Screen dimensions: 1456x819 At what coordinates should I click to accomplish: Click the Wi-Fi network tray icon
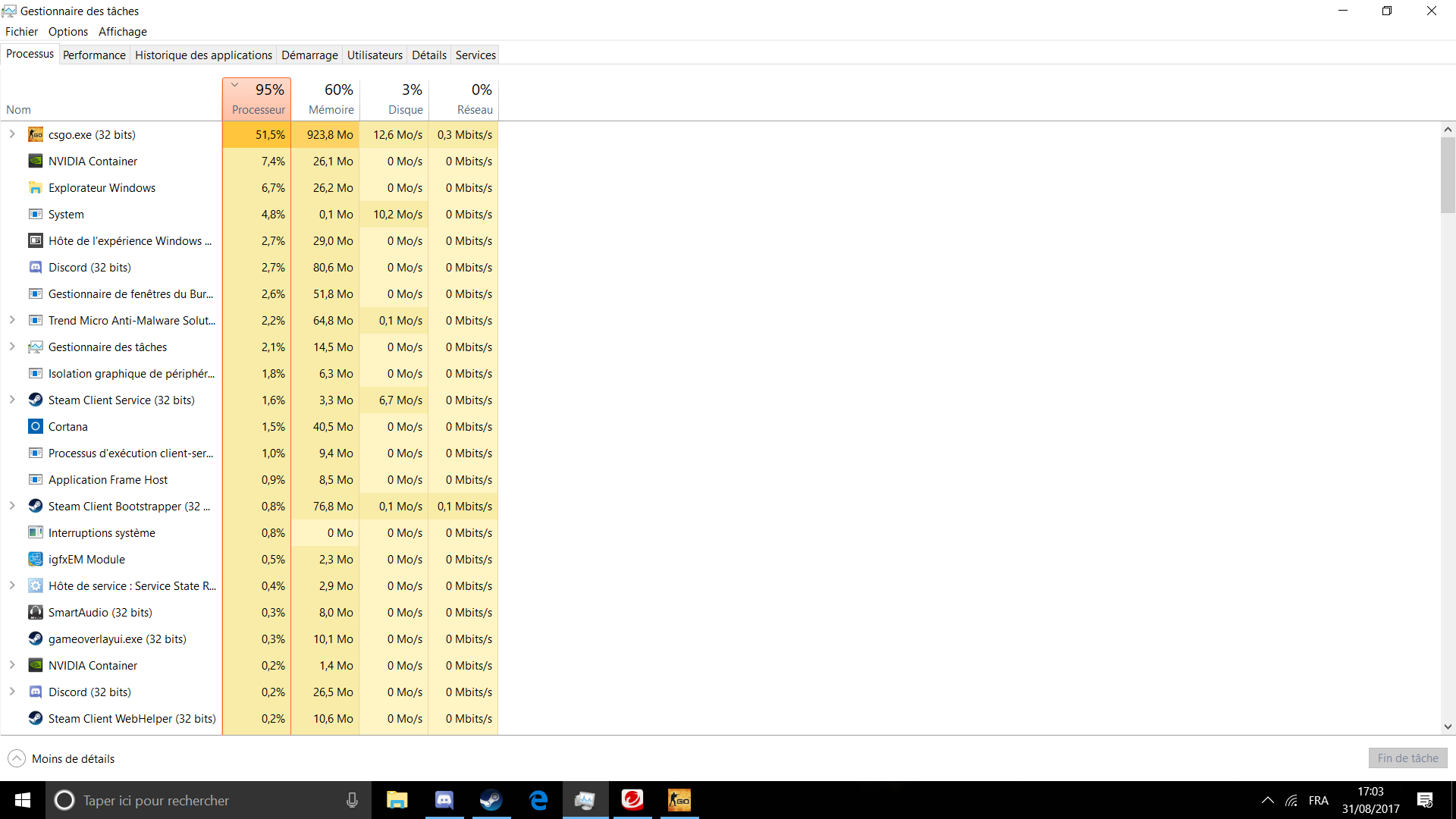pos(1291,801)
